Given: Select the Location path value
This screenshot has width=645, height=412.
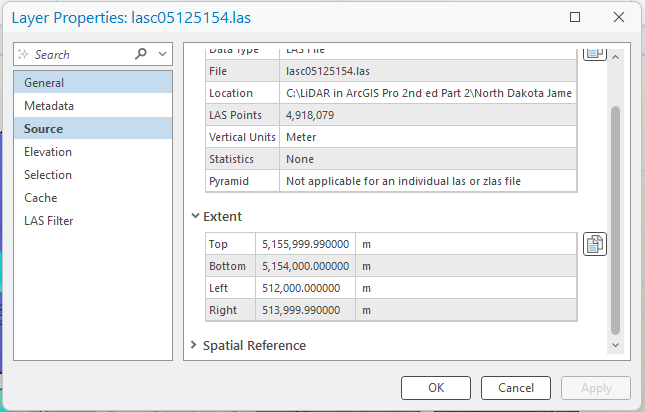Looking at the screenshot, I should coord(428,93).
